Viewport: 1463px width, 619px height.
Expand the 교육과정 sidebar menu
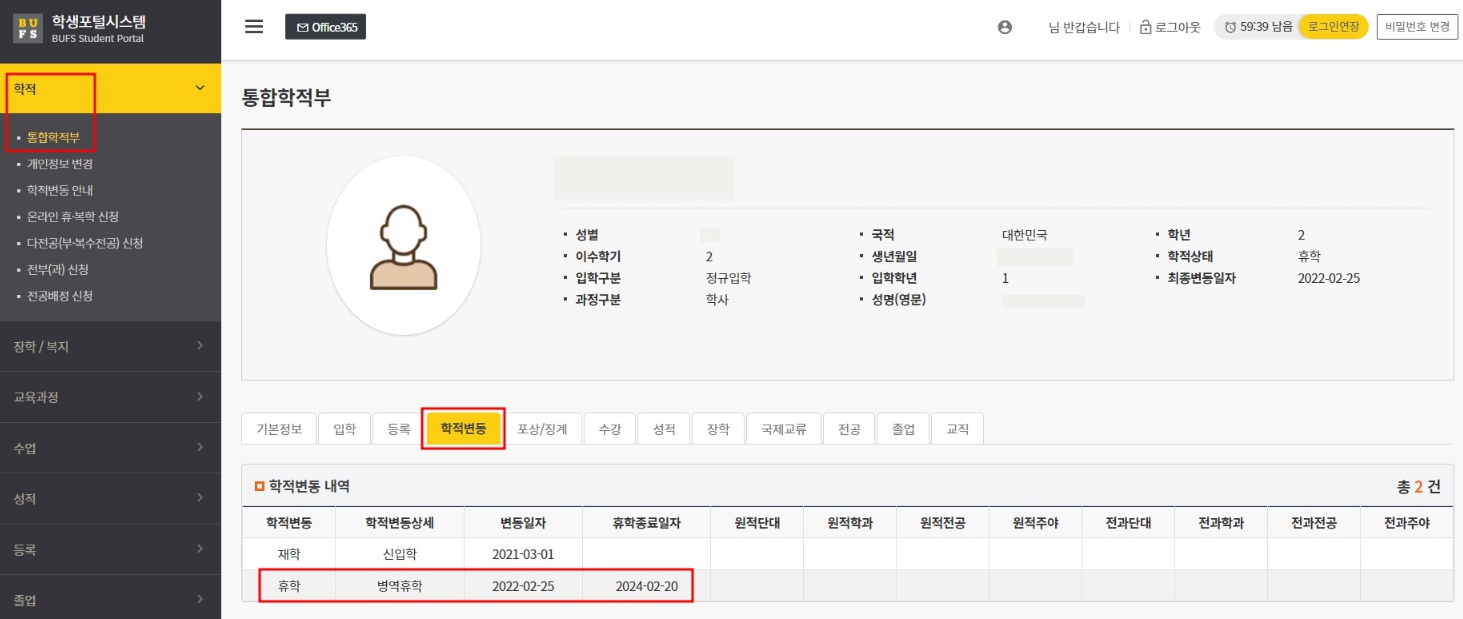tap(110, 397)
